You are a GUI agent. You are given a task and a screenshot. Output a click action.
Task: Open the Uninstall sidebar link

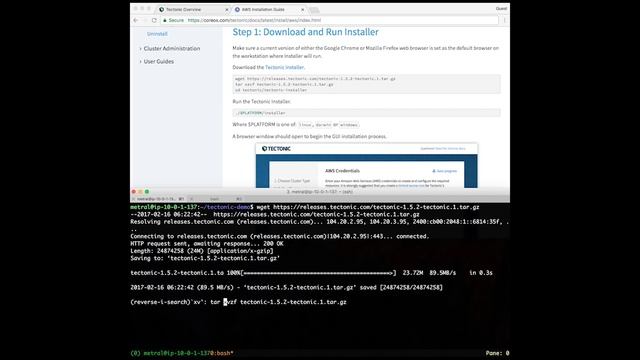pyautogui.click(x=157, y=34)
